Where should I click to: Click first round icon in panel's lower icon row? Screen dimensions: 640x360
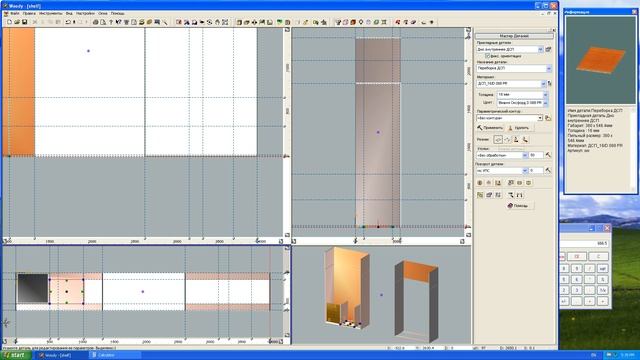pyautogui.click(x=480, y=183)
